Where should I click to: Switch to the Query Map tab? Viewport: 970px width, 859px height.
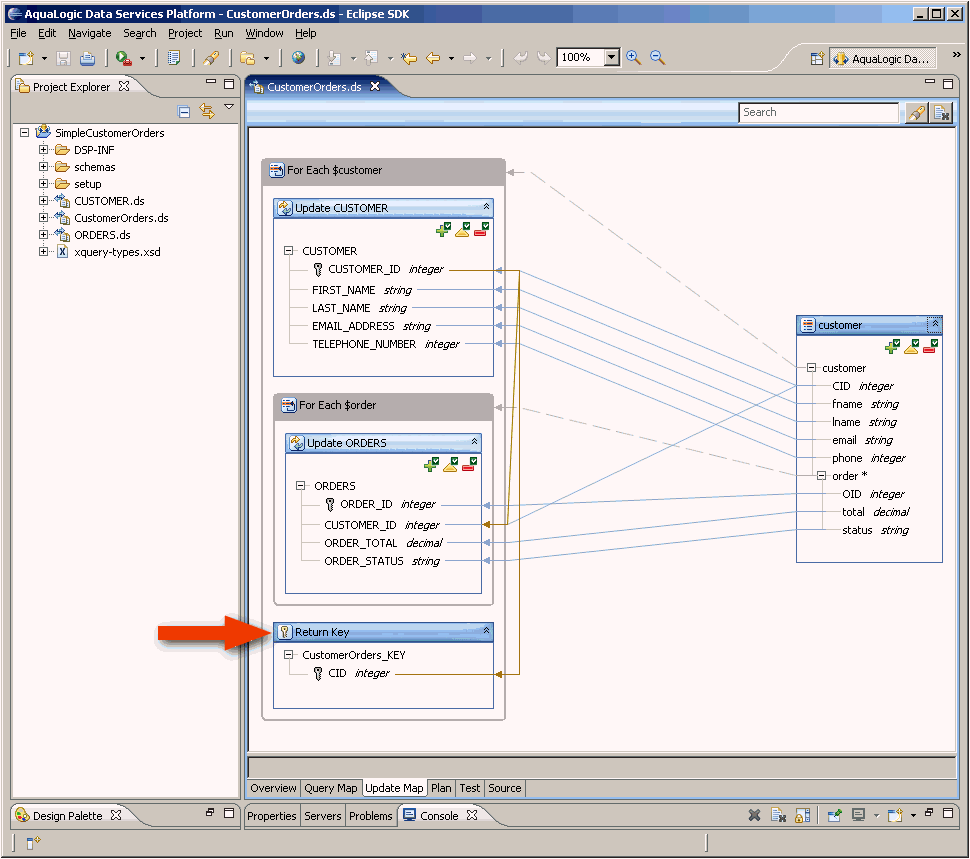[x=330, y=788]
